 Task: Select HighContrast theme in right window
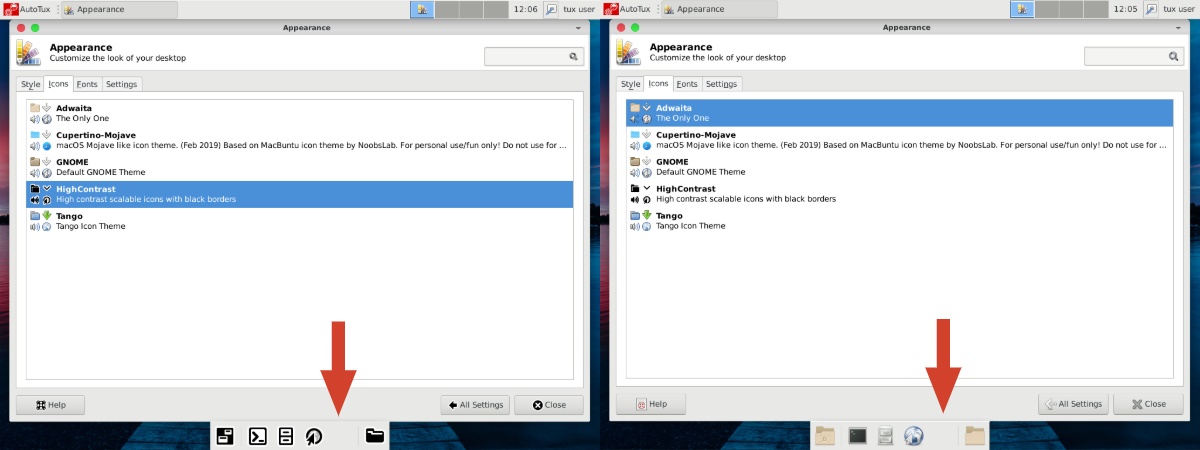(x=900, y=194)
